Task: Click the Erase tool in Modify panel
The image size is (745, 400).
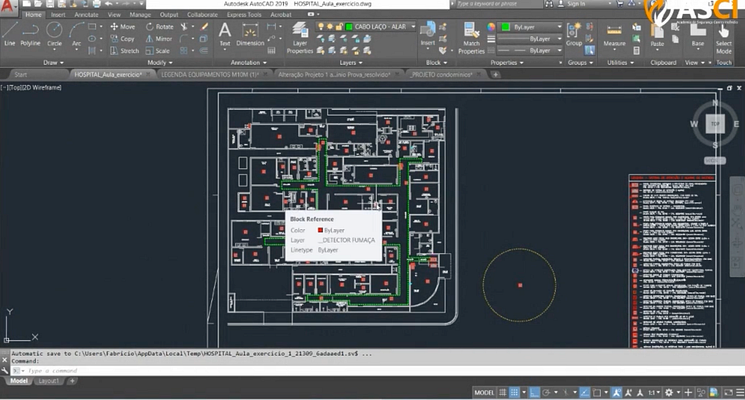Action: [204, 27]
